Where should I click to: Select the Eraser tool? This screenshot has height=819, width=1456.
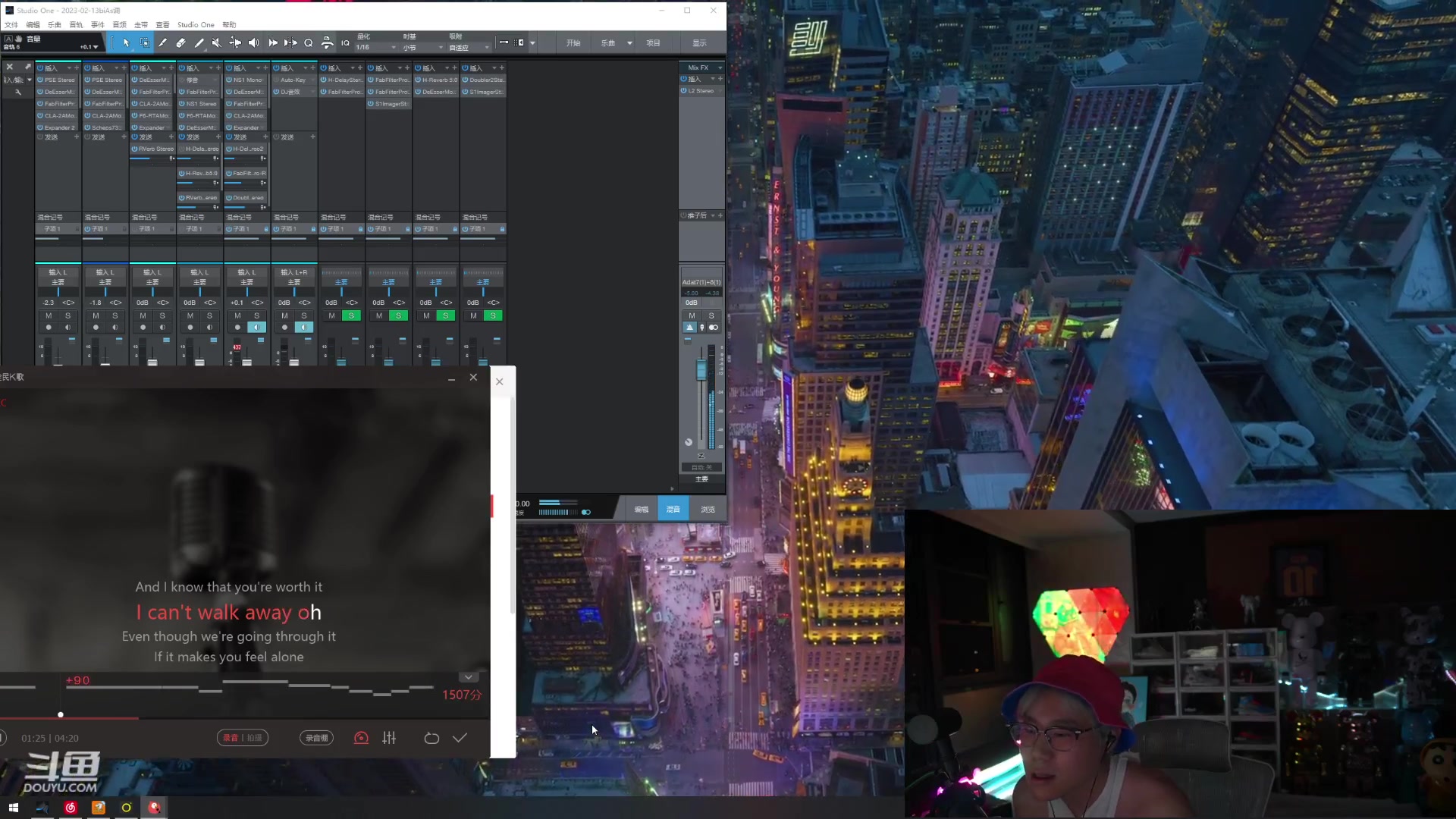coord(180,43)
